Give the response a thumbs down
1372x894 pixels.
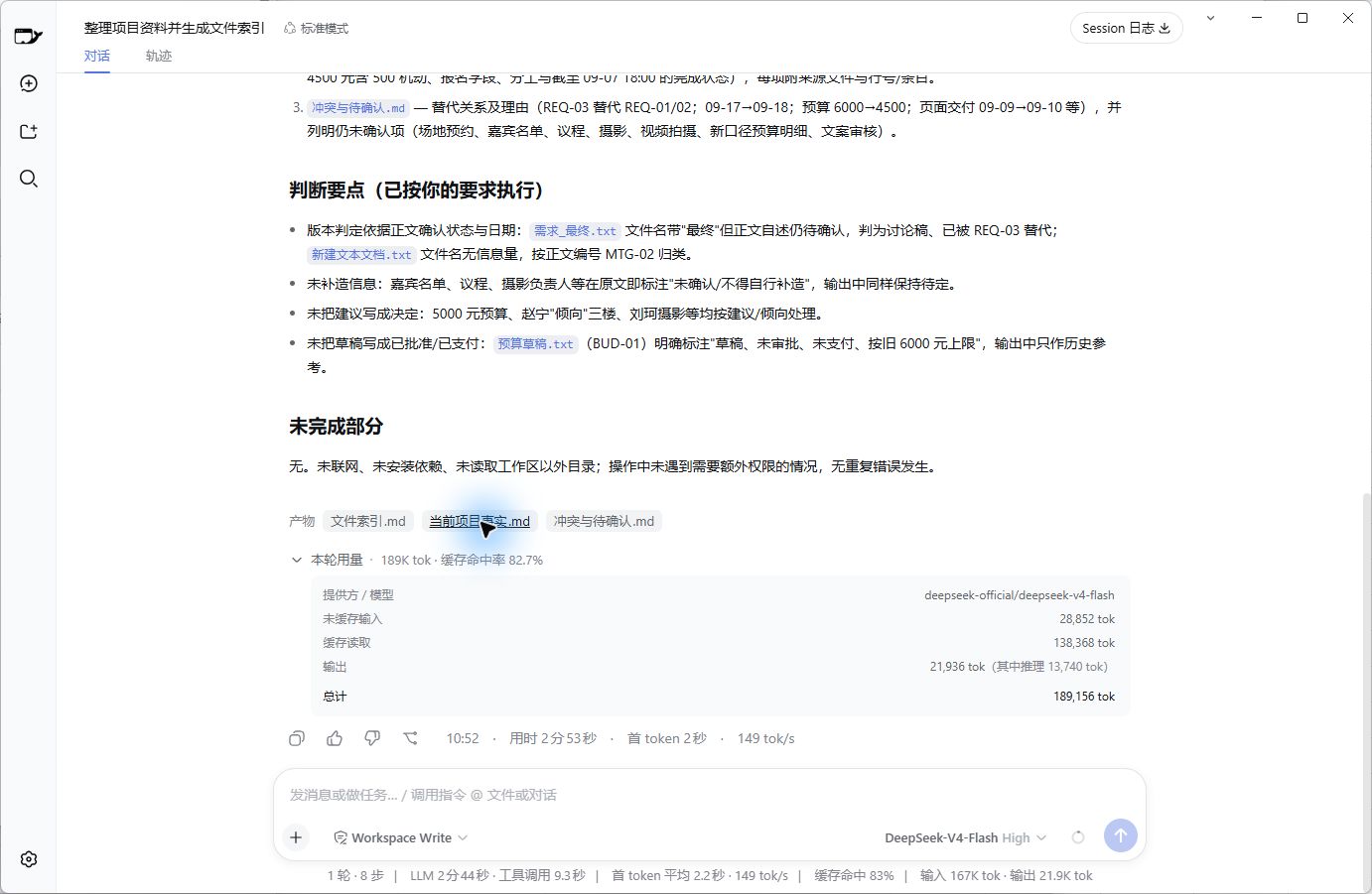coord(372,738)
